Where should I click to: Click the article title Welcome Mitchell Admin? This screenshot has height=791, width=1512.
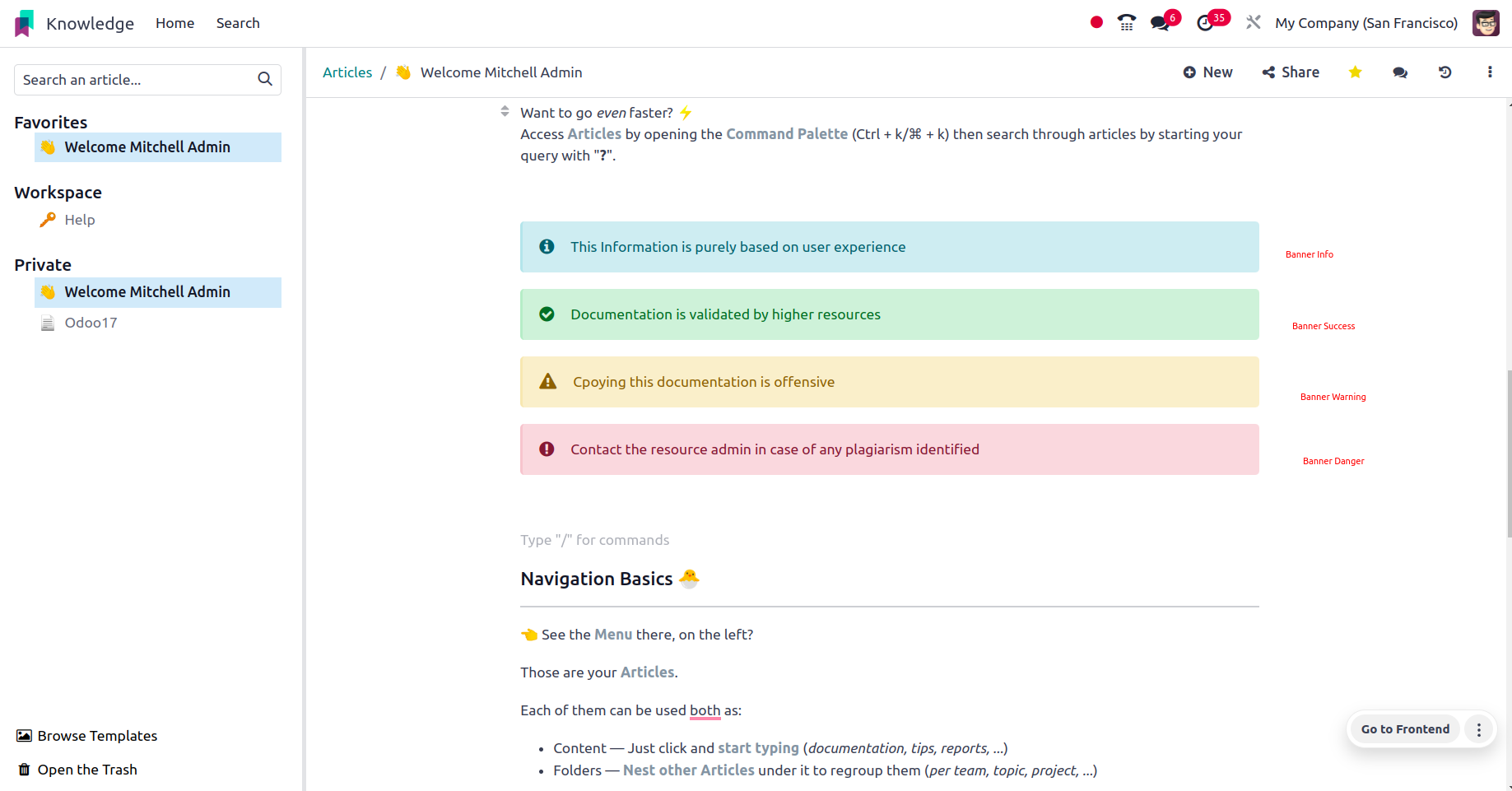pyautogui.click(x=501, y=72)
